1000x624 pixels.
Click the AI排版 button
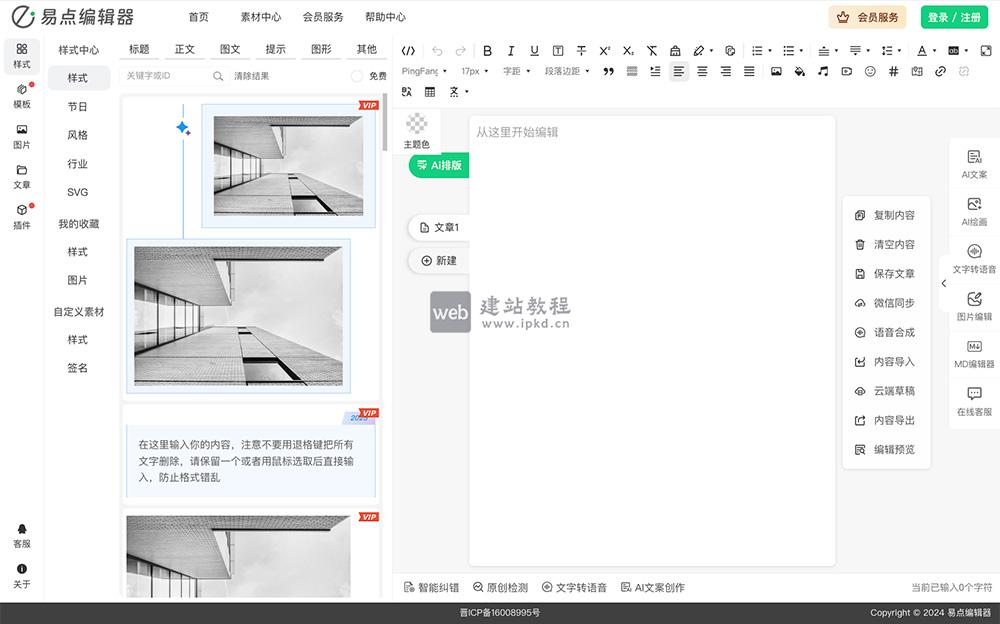click(x=440, y=165)
